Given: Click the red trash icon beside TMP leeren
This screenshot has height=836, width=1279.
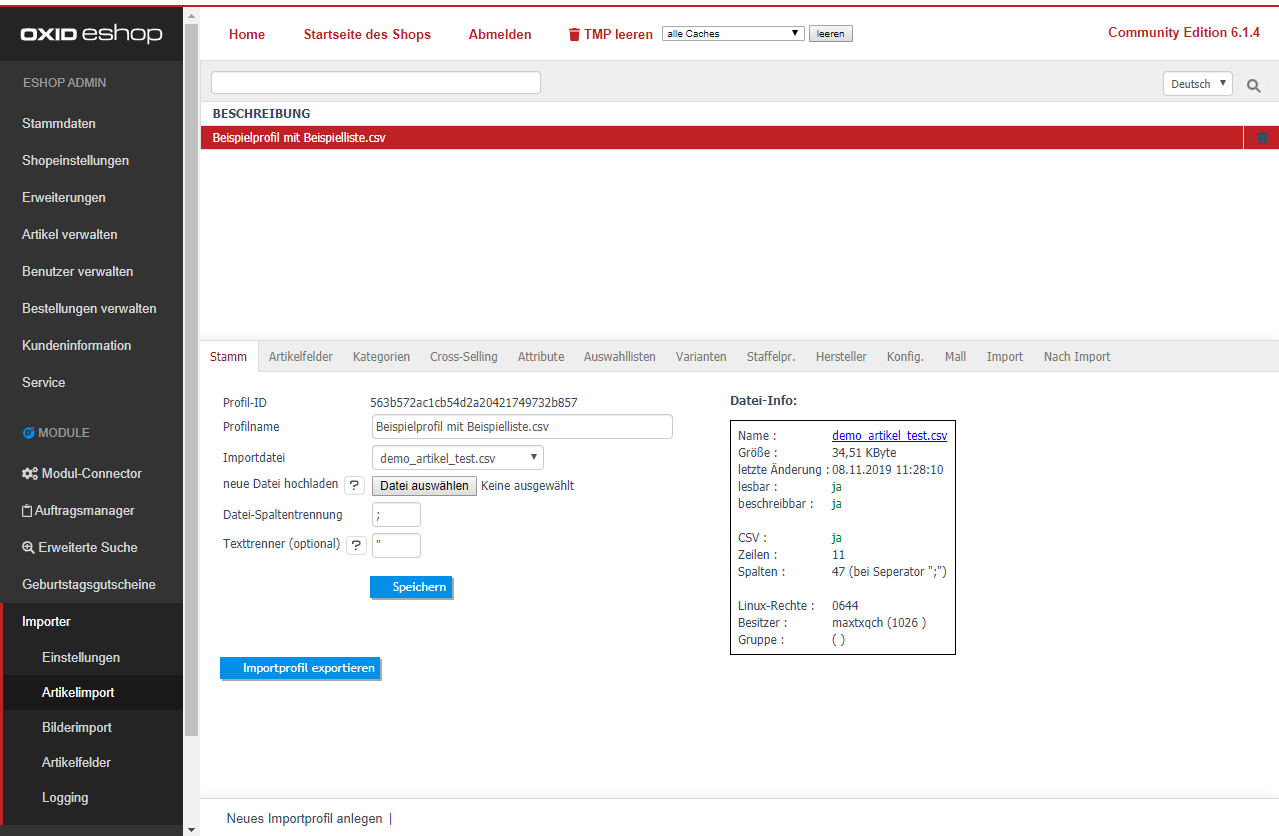Looking at the screenshot, I should [574, 35].
